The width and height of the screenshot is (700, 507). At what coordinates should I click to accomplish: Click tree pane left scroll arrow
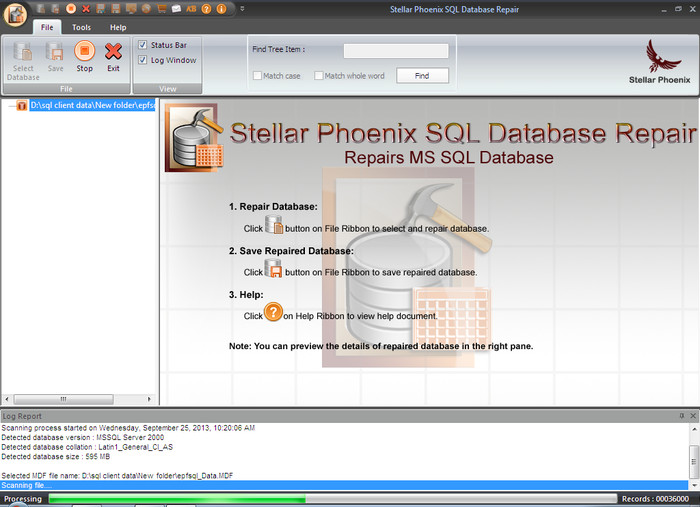tap(7, 399)
